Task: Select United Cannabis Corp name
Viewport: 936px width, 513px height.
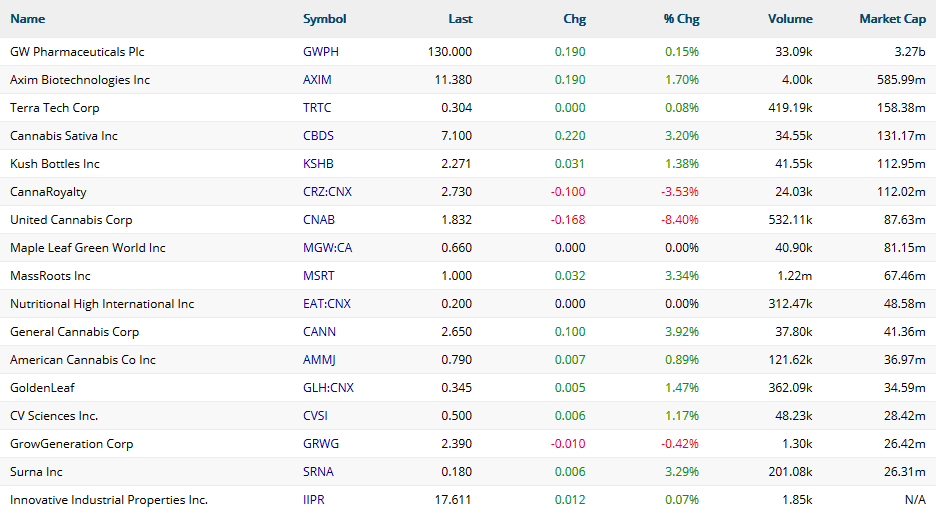Action: point(71,220)
